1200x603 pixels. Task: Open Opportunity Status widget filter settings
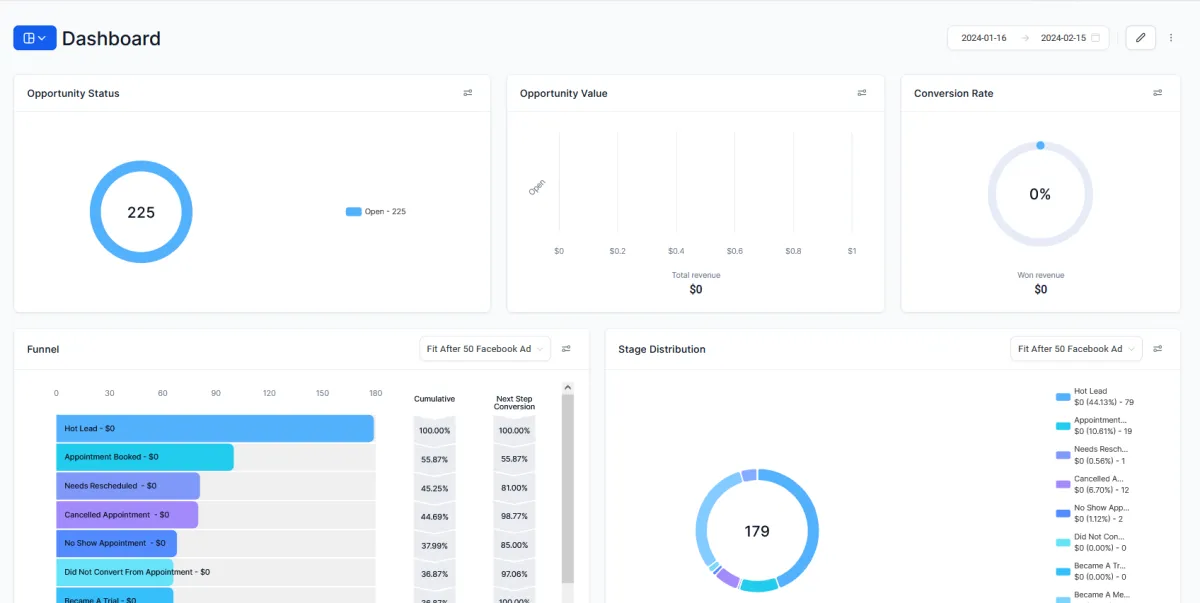[x=468, y=93]
